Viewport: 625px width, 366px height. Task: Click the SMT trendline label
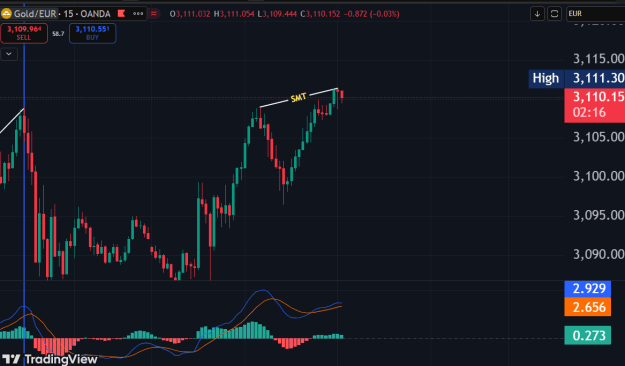[x=298, y=98]
